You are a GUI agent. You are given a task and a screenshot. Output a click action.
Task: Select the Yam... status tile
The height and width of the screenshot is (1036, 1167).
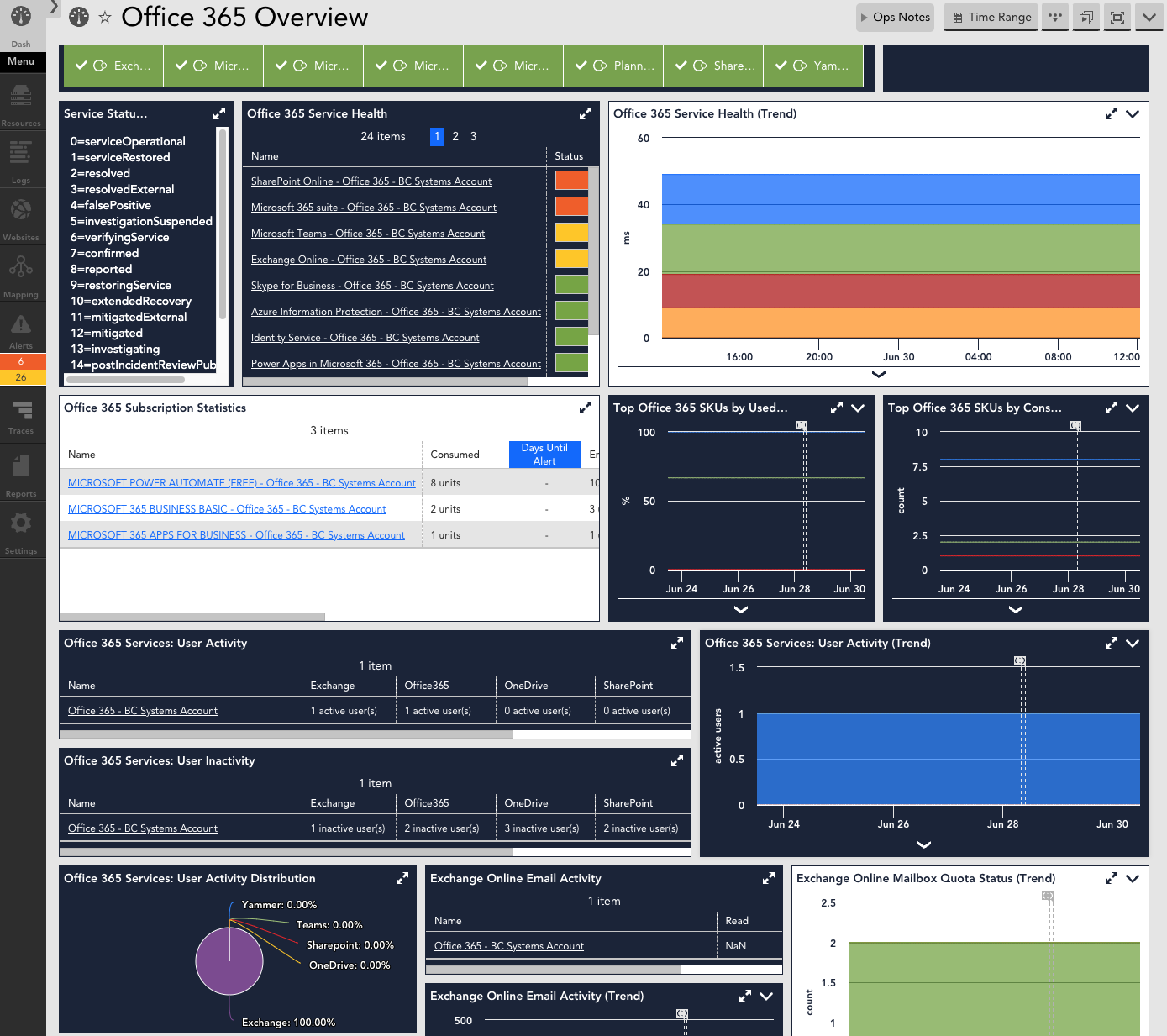click(813, 66)
